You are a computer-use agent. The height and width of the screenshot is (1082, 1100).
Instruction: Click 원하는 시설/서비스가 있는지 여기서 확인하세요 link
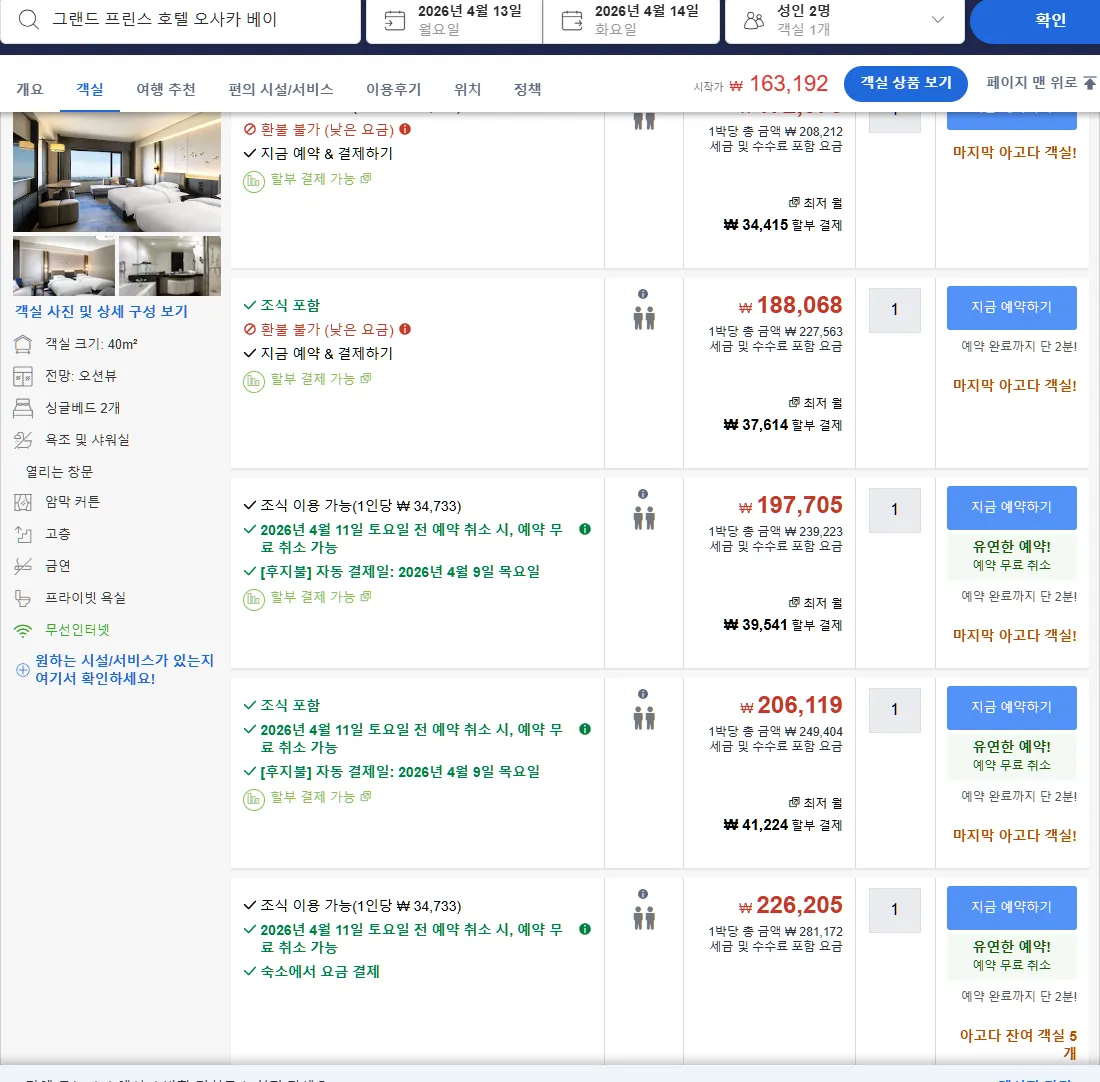pyautogui.click(x=124, y=669)
